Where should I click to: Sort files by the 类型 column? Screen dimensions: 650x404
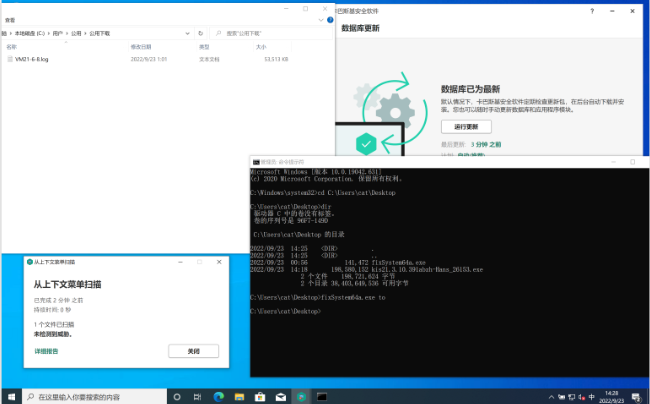click(x=204, y=47)
